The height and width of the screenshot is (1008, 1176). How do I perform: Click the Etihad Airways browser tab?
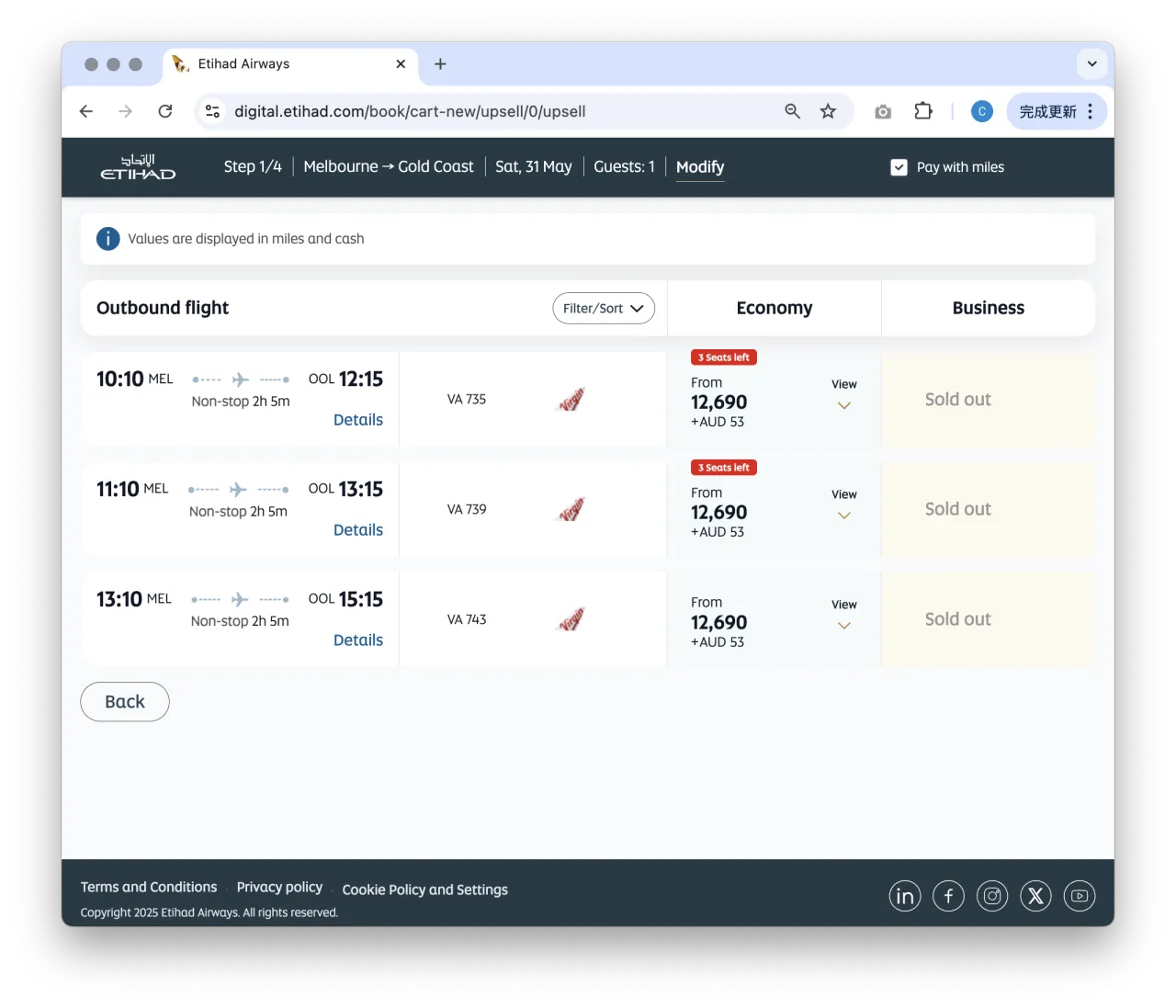pyautogui.click(x=290, y=63)
